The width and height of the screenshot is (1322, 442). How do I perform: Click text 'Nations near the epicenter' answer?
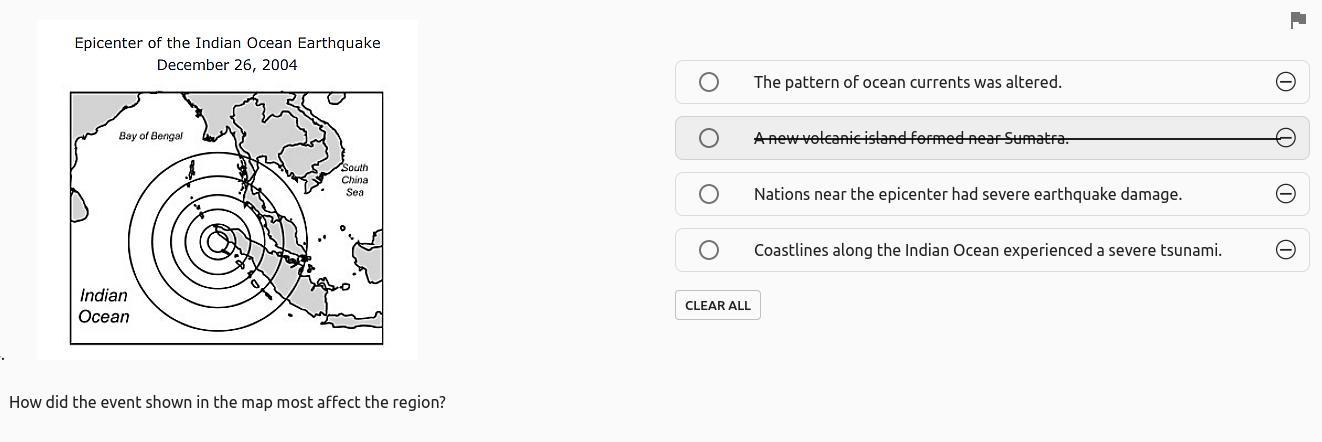(x=967, y=194)
